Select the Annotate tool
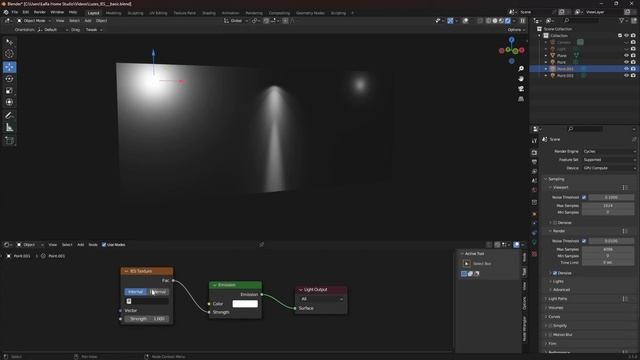This screenshot has width=640, height=360. pos(9,116)
